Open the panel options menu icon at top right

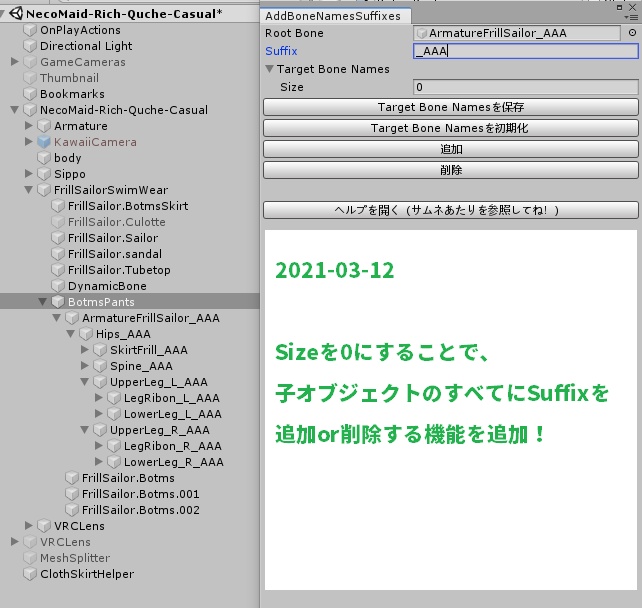click(633, 17)
